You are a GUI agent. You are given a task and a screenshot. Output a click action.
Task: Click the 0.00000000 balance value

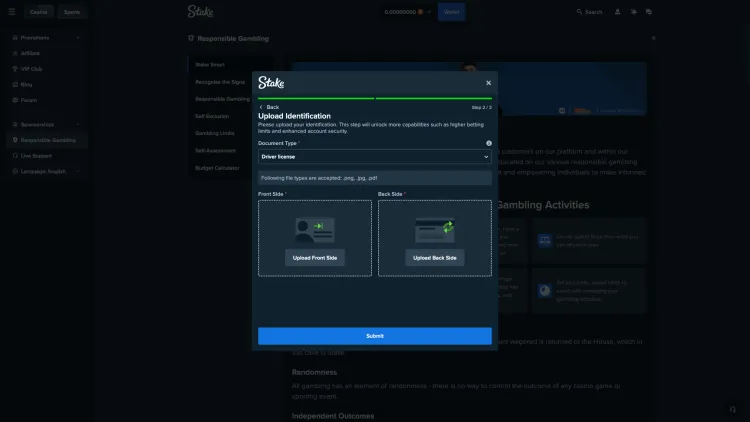pyautogui.click(x=400, y=12)
